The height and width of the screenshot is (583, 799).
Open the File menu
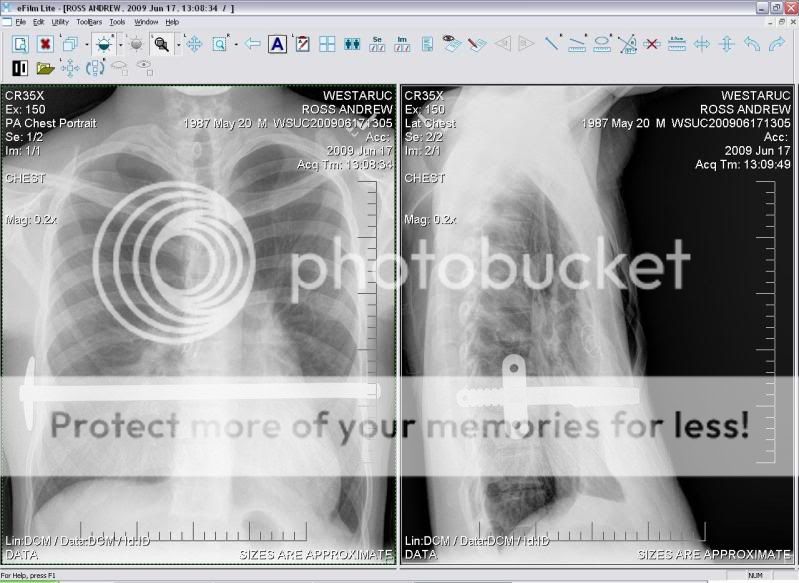coord(20,22)
